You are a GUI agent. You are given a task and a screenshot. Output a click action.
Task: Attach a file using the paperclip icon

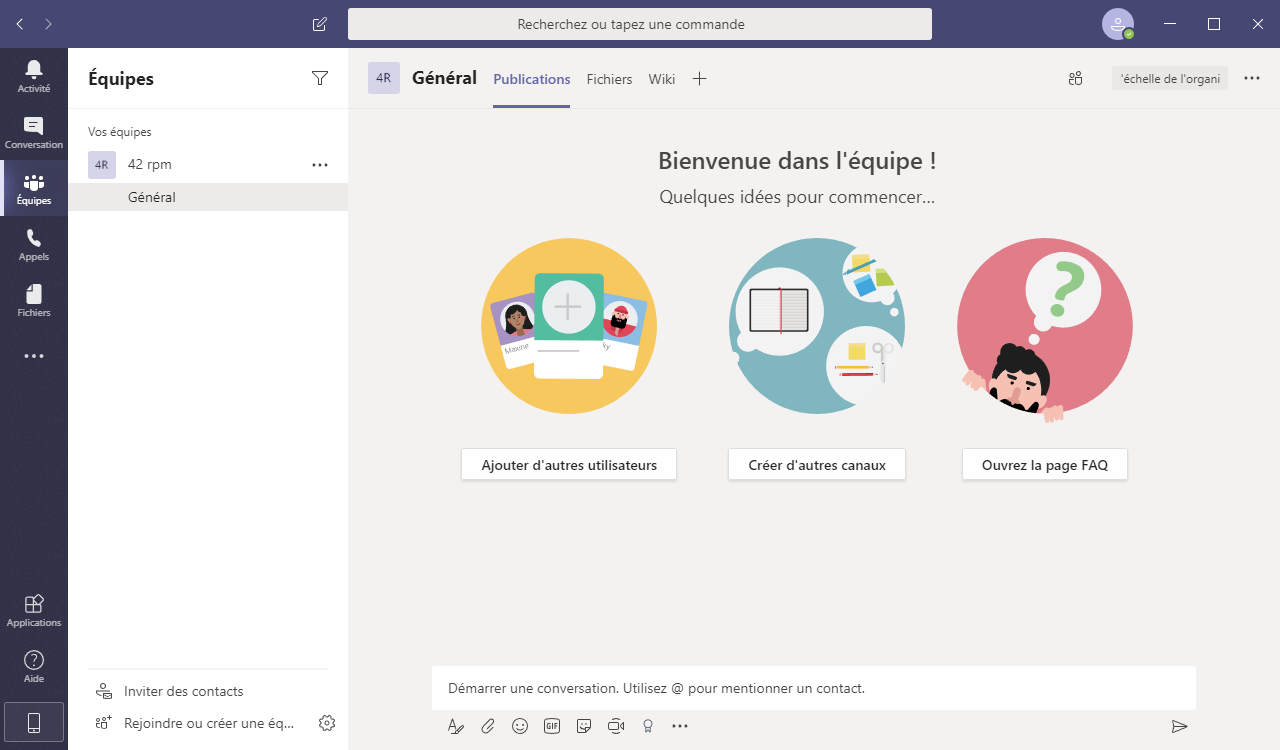point(488,726)
